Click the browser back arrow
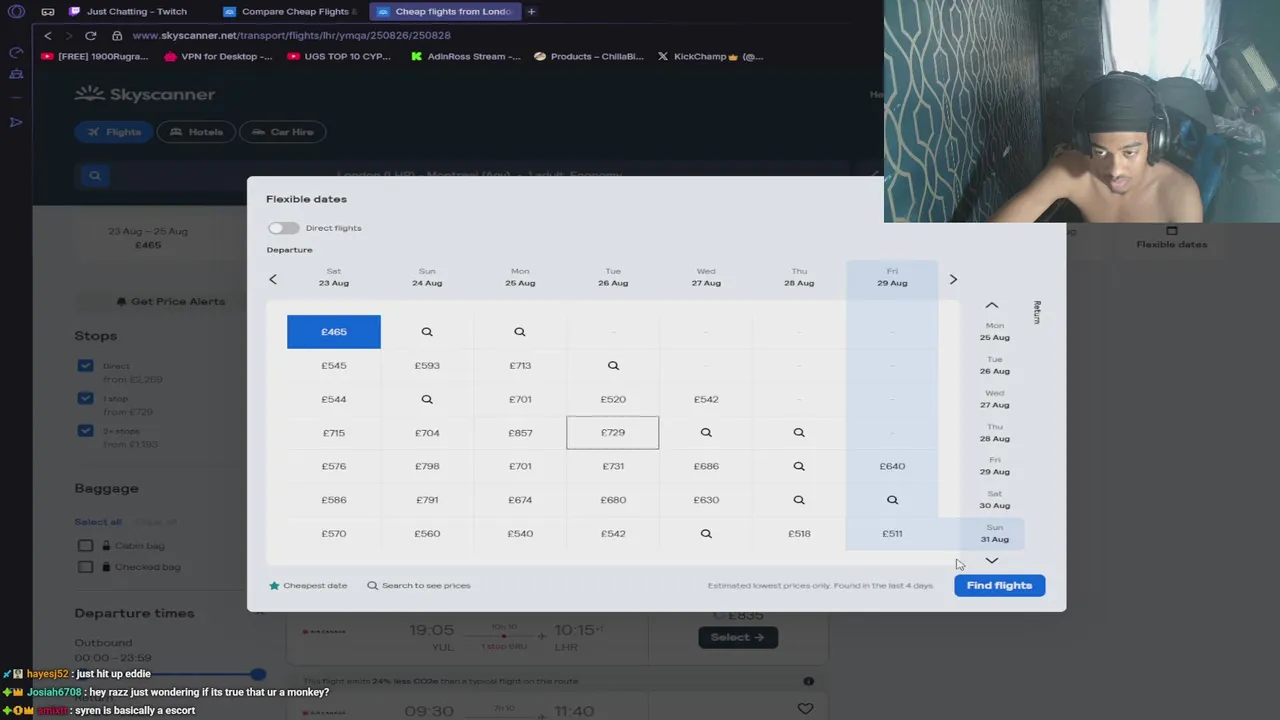 pos(47,36)
